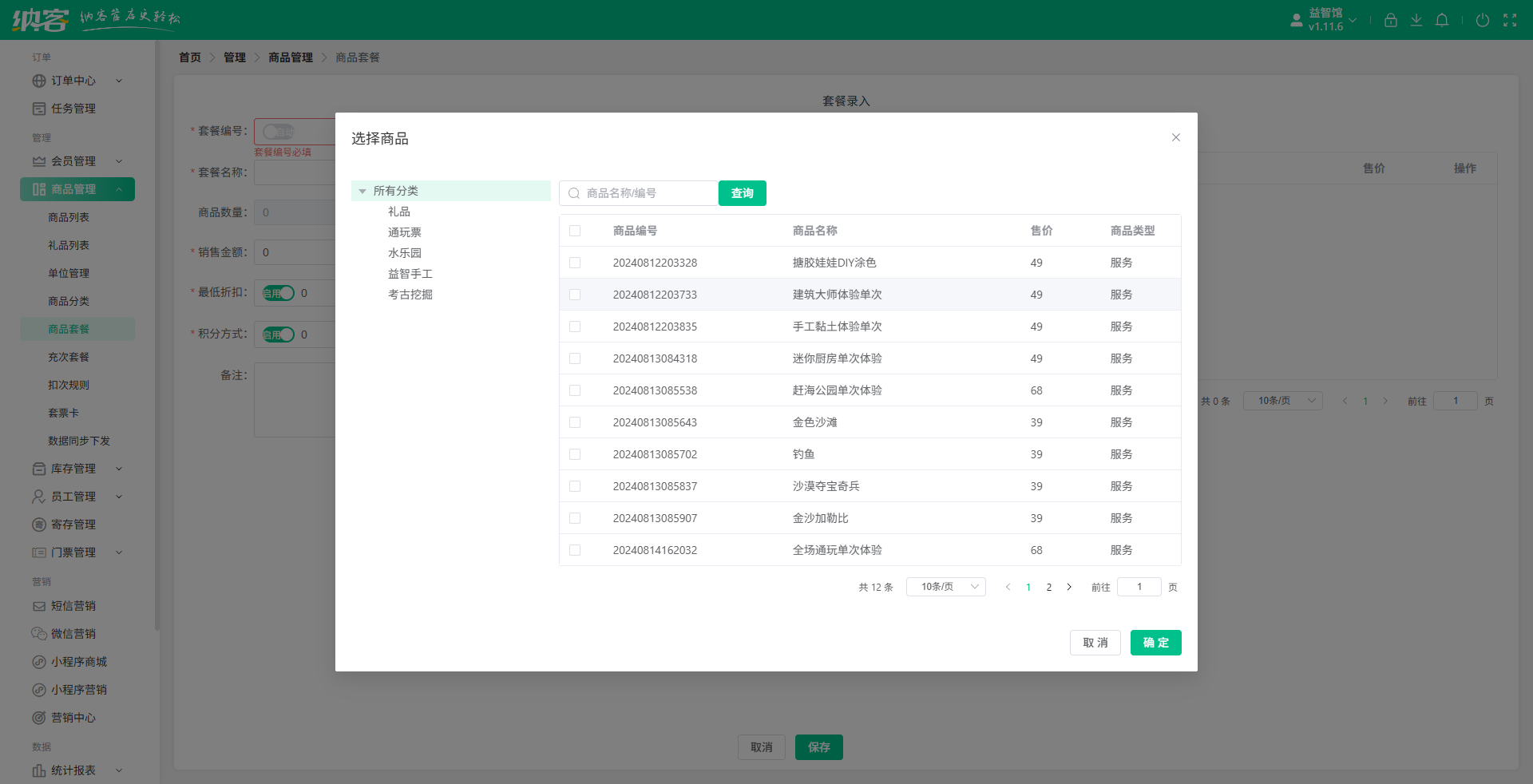Collapse the 所有分类 category tree
This screenshot has width=1533, height=784.
tap(364, 191)
